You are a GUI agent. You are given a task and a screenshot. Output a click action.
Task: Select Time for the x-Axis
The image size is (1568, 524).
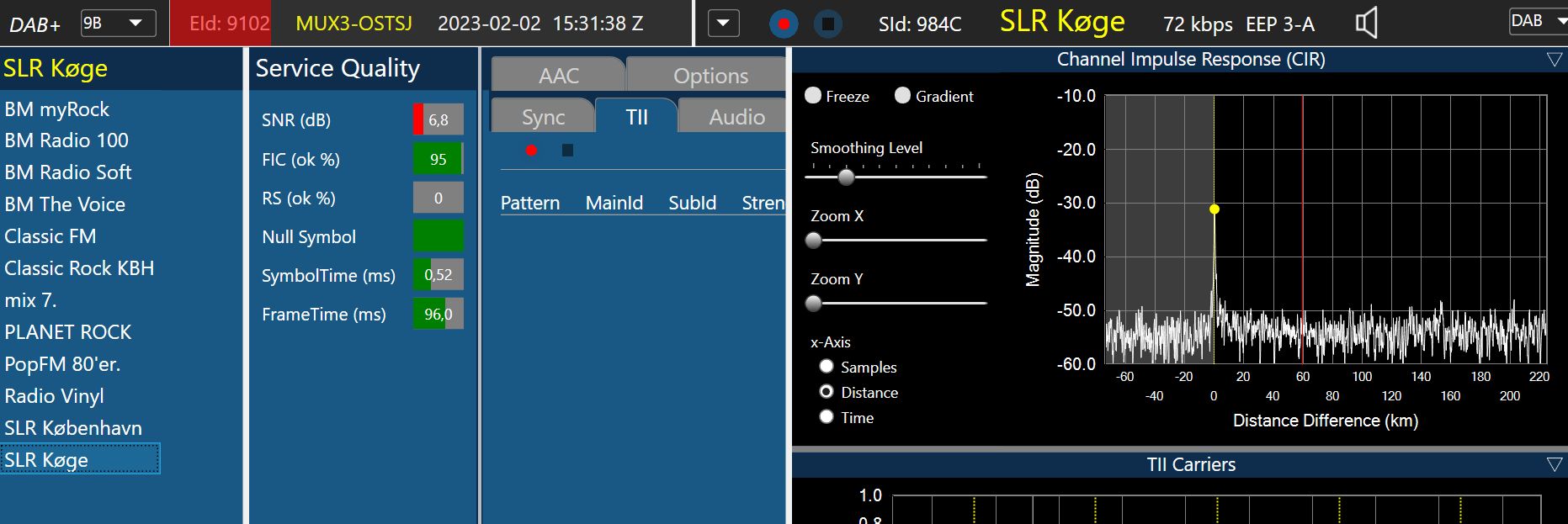pyautogui.click(x=827, y=417)
